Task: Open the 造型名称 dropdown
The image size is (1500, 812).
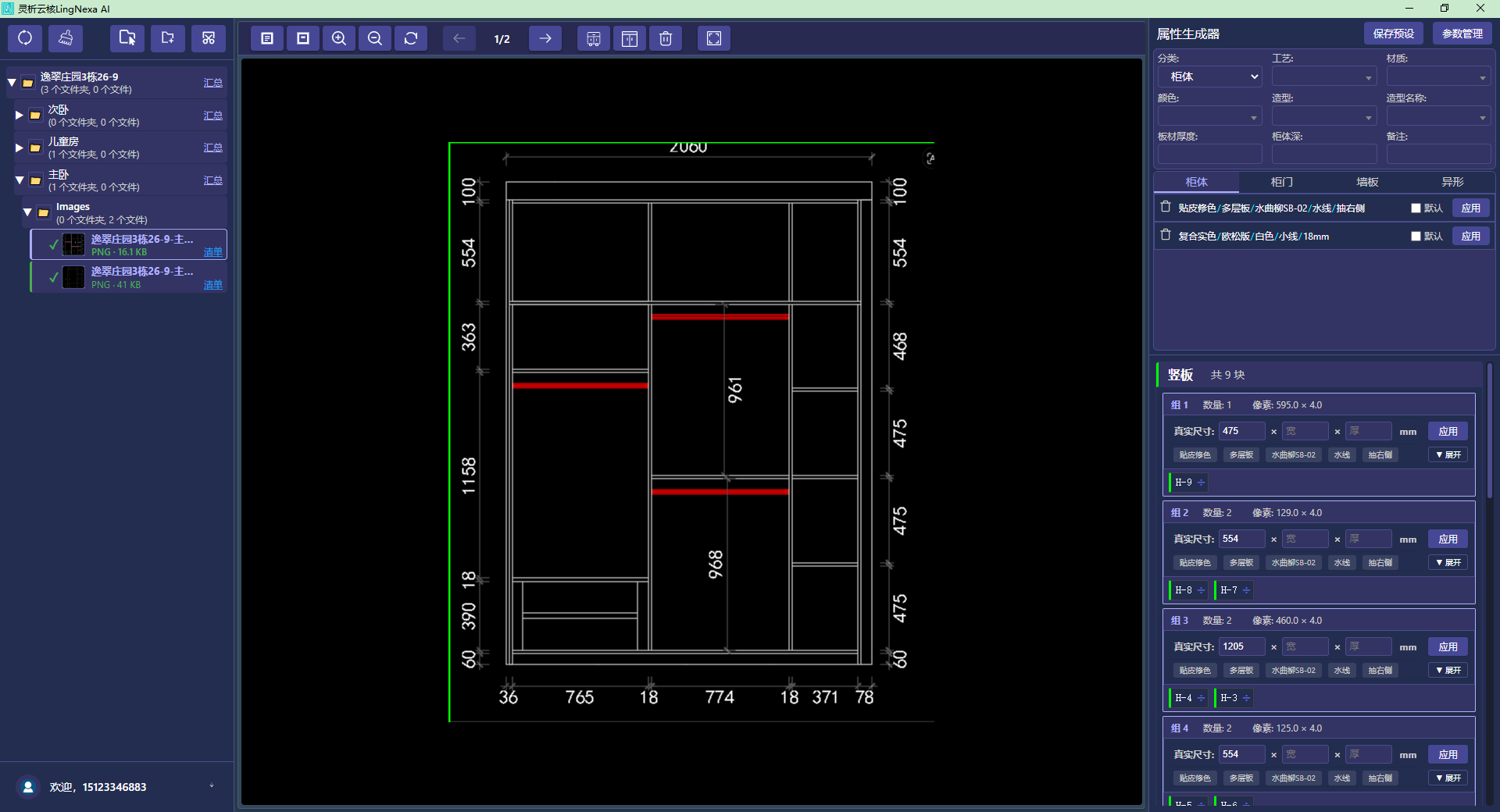Action: (1438, 116)
